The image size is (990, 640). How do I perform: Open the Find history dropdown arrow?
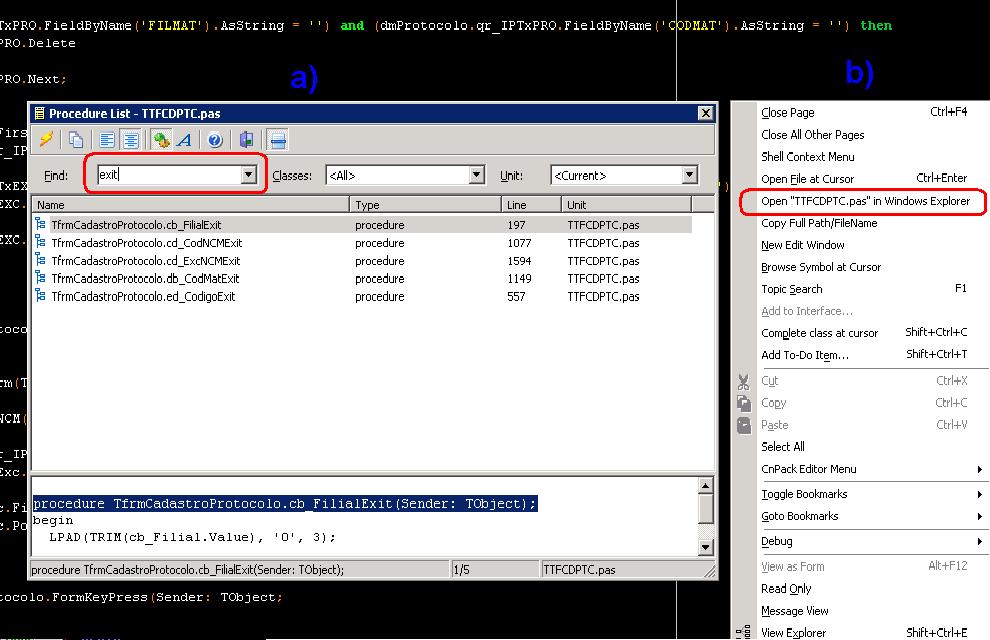[x=249, y=175]
